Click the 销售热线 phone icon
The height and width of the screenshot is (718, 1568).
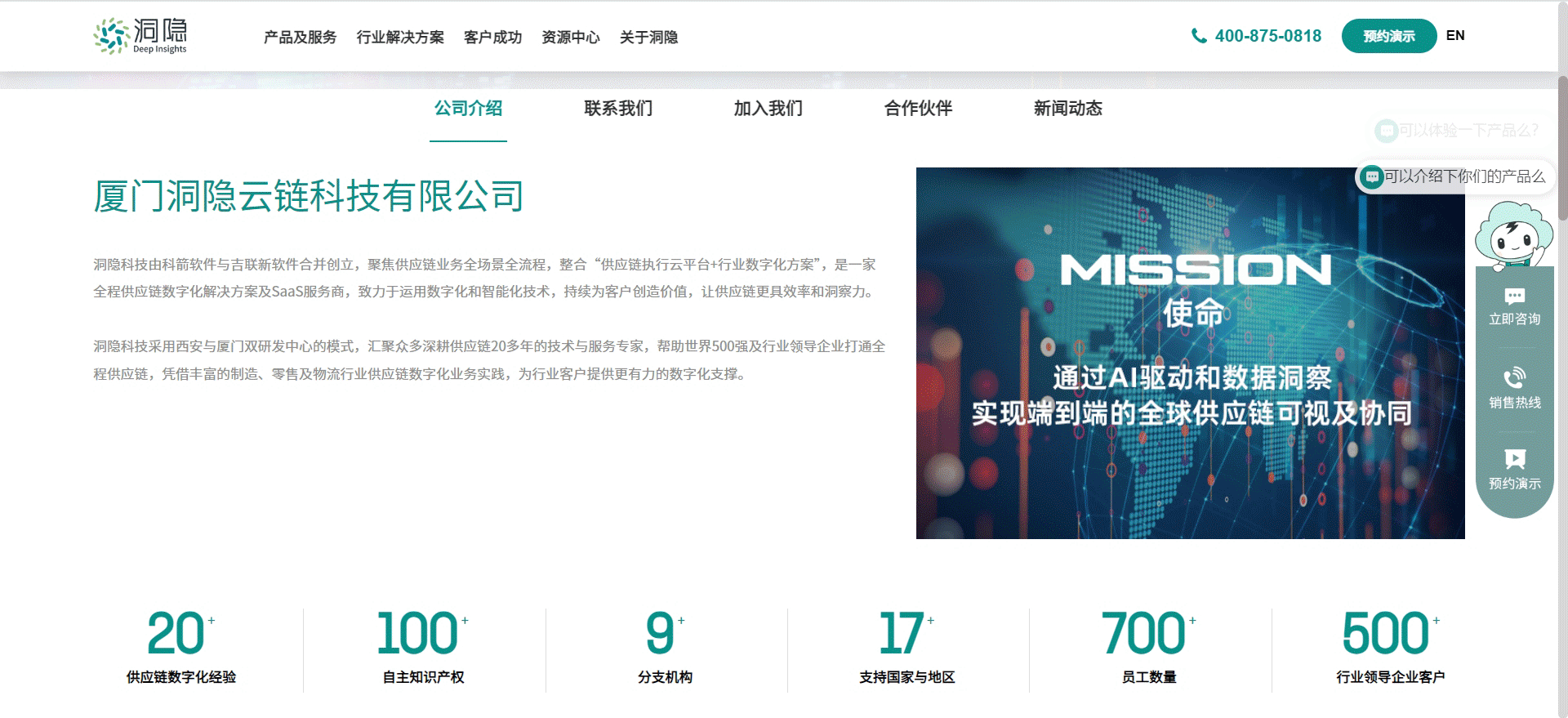(x=1514, y=377)
